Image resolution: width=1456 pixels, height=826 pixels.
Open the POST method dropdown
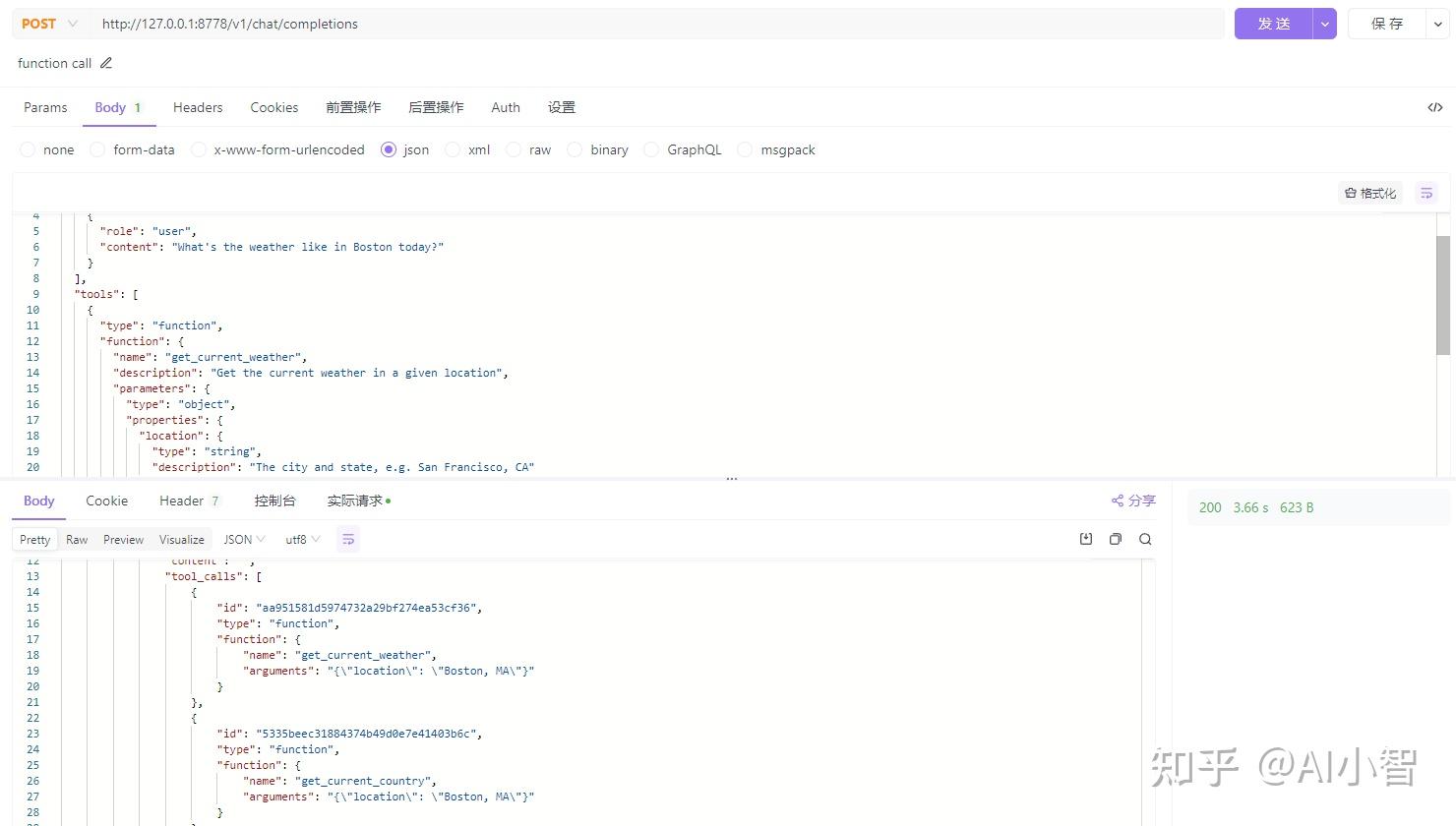coord(49,24)
